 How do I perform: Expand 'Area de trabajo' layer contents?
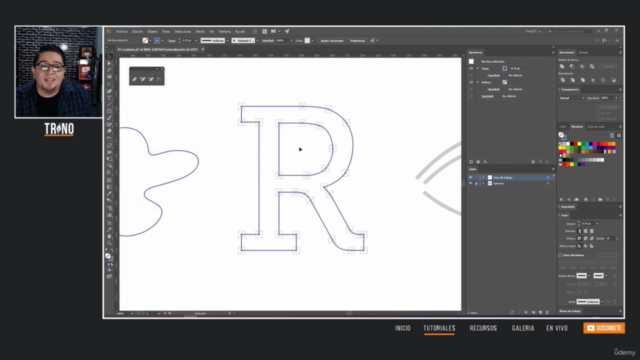click(x=484, y=178)
